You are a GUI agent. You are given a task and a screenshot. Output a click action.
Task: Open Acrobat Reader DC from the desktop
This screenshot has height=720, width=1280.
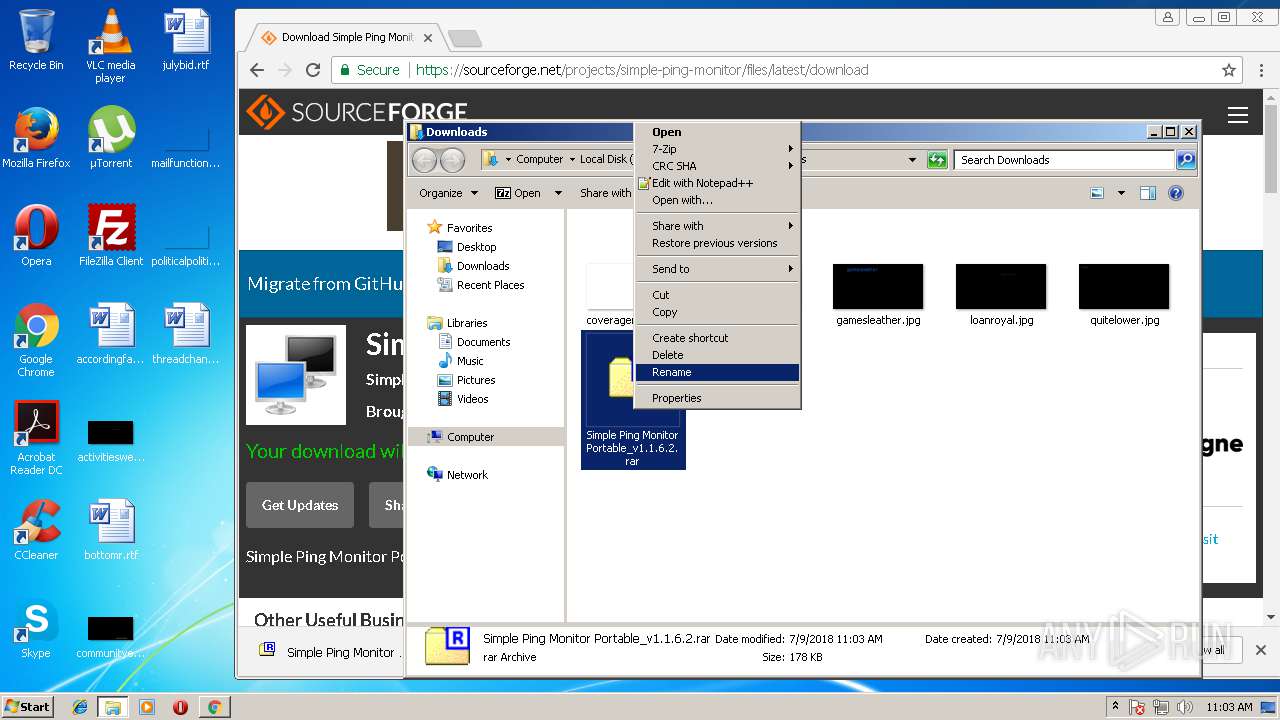36,438
